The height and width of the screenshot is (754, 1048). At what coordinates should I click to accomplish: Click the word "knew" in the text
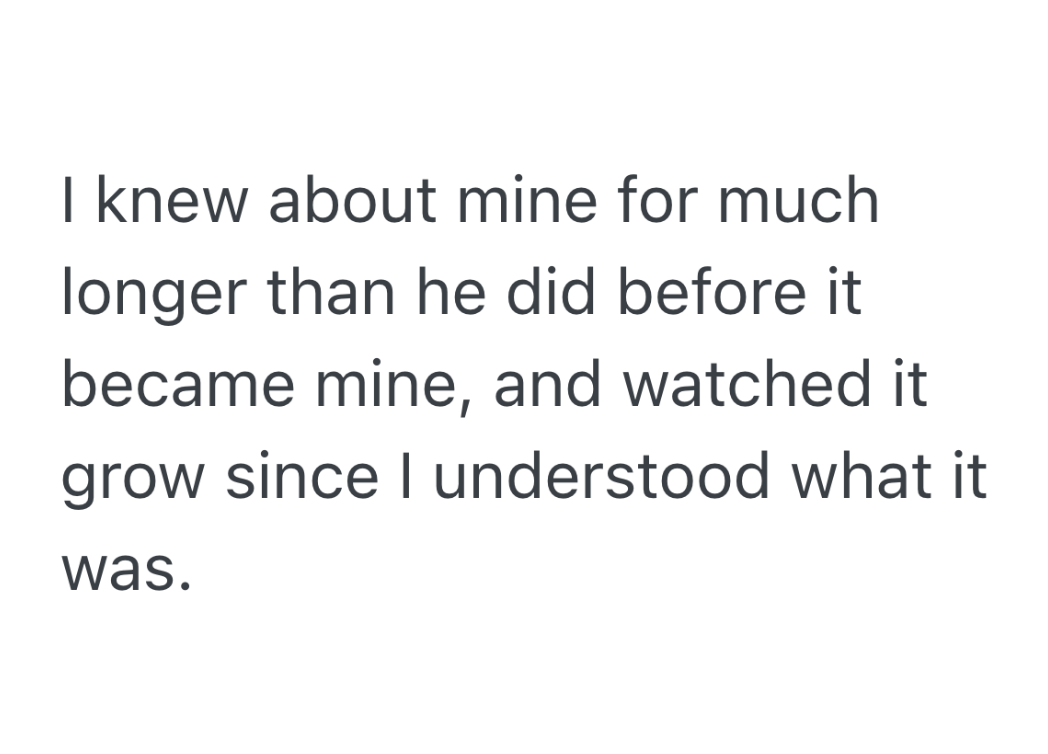(x=158, y=202)
